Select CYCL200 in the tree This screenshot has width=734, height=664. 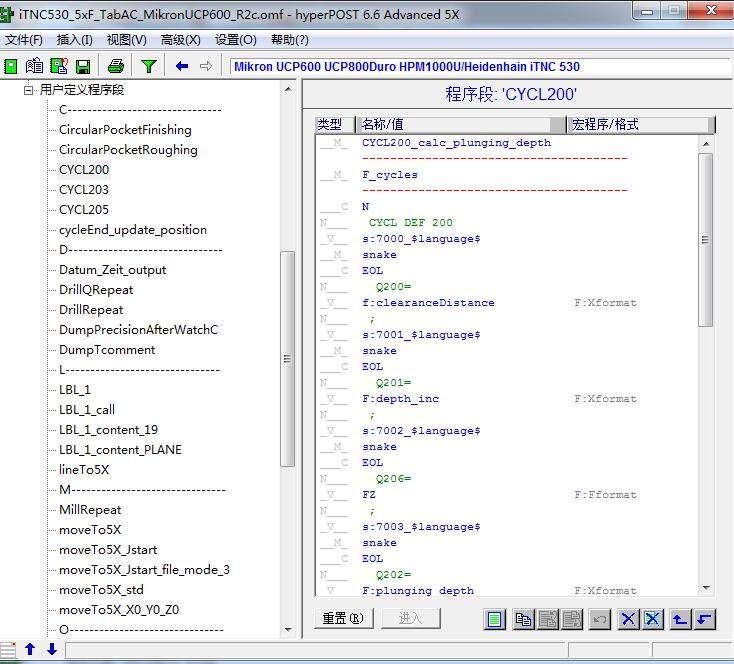(84, 170)
